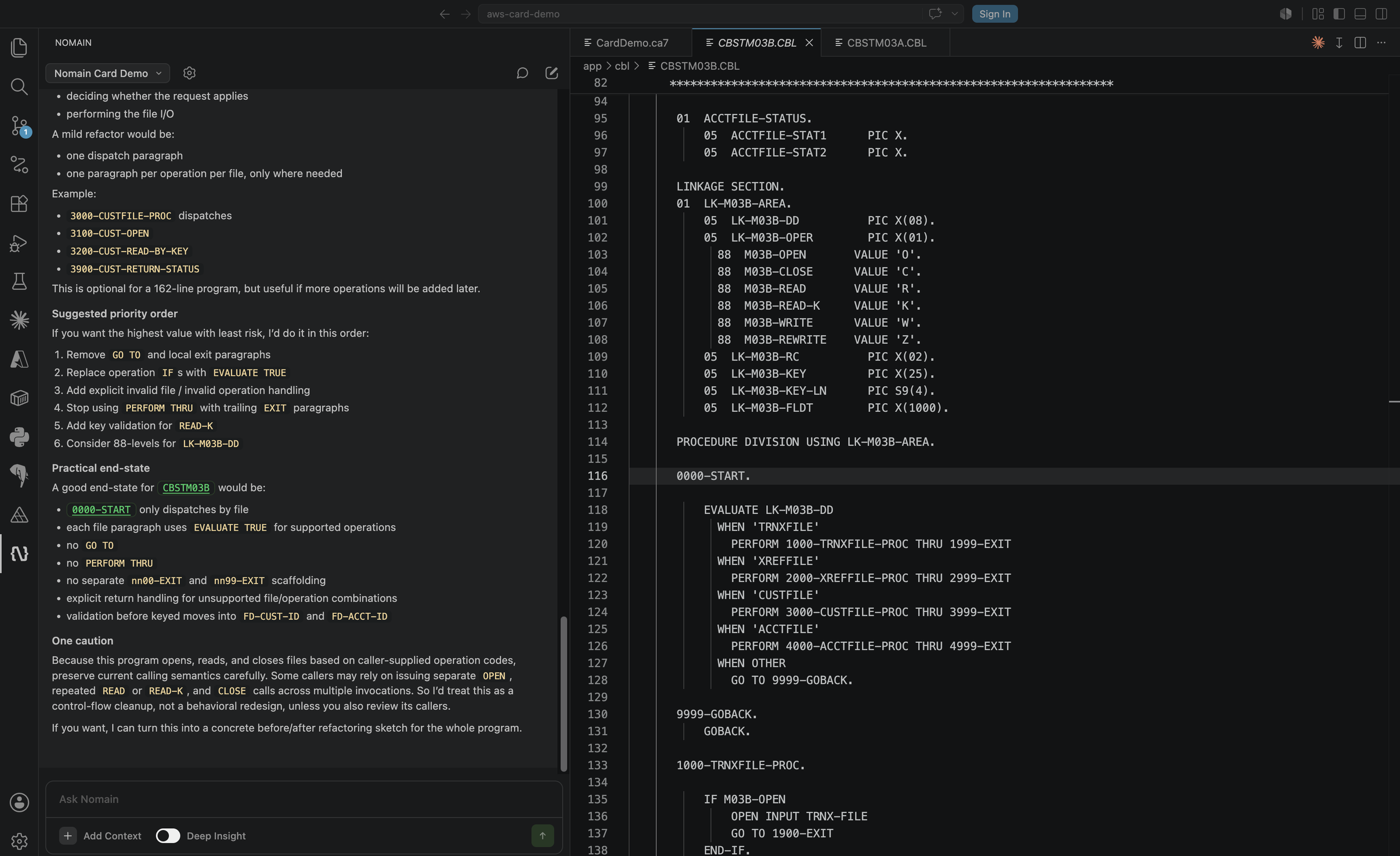Image resolution: width=1400 pixels, height=856 pixels.
Task: Open the Search view in activity bar
Action: [x=19, y=86]
